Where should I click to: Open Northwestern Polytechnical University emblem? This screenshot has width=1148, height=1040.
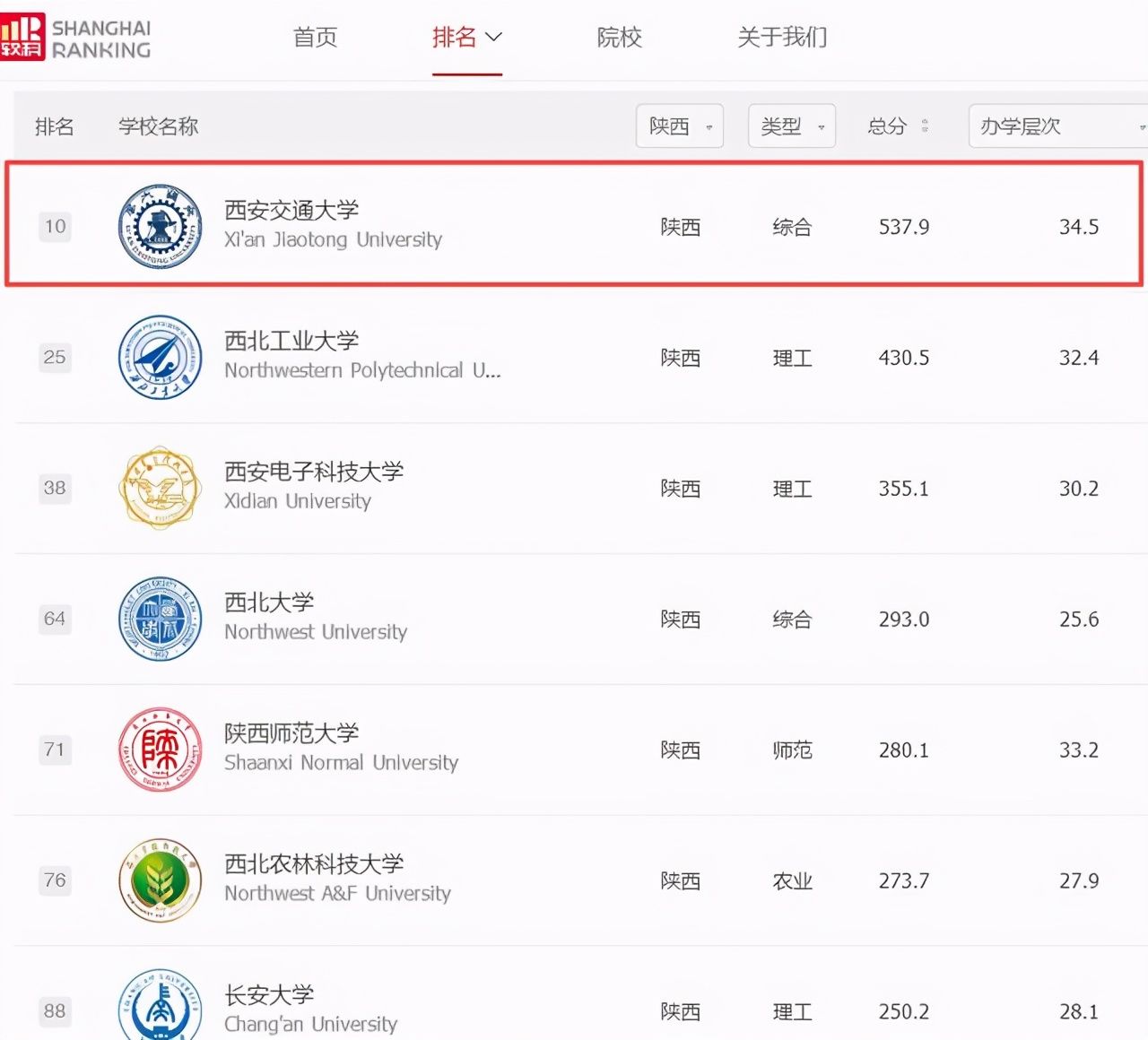point(161,358)
